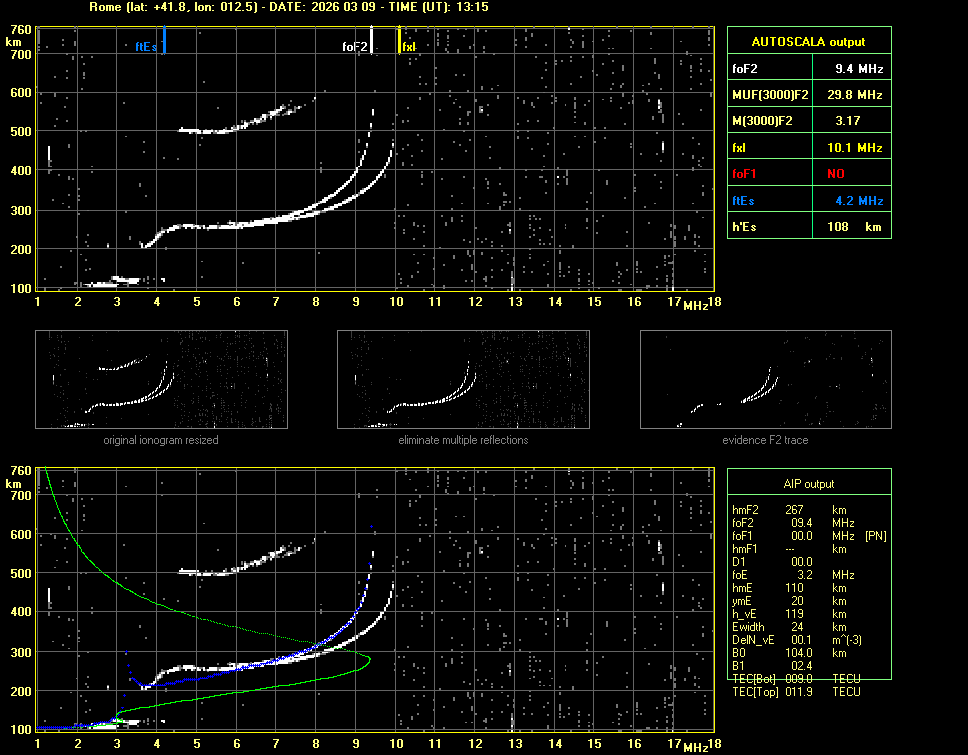The height and width of the screenshot is (755, 968).
Task: Click the blue ftEs frequency marker
Action: (x=164, y=42)
